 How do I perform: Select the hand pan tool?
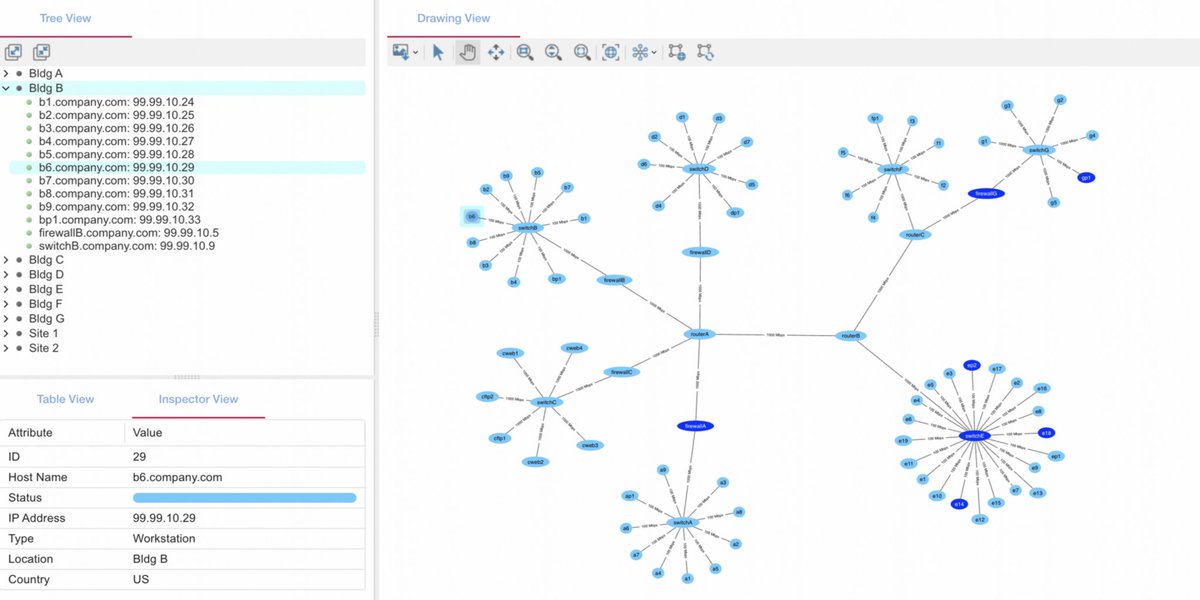(467, 52)
